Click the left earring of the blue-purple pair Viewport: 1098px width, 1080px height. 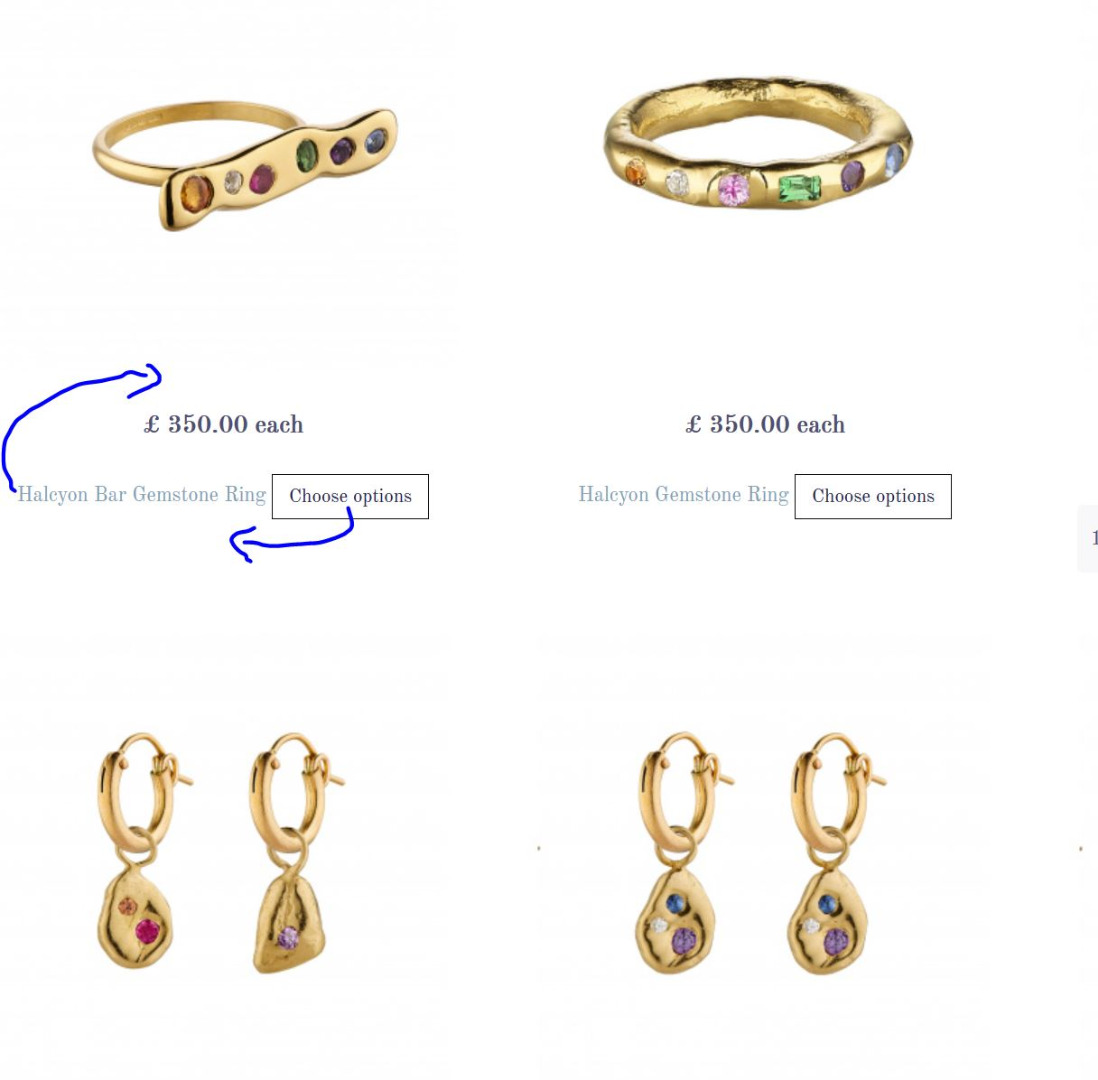[679, 852]
